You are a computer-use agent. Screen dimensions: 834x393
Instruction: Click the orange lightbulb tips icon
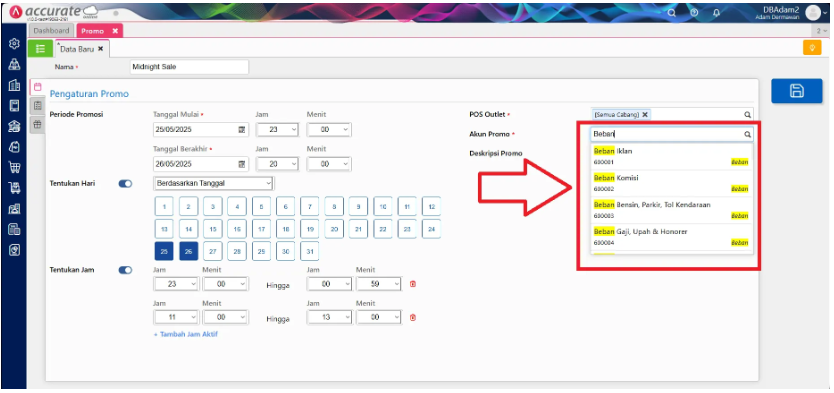812,48
